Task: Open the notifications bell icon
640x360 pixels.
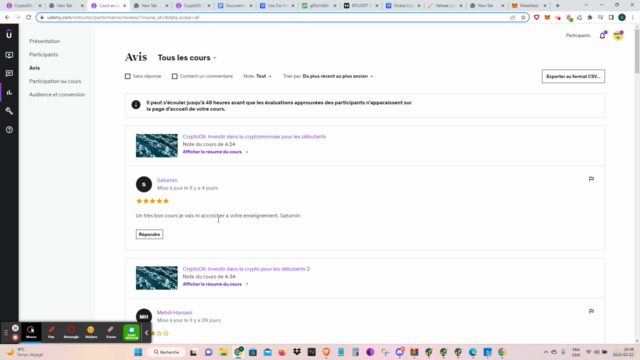Action: coord(602,36)
